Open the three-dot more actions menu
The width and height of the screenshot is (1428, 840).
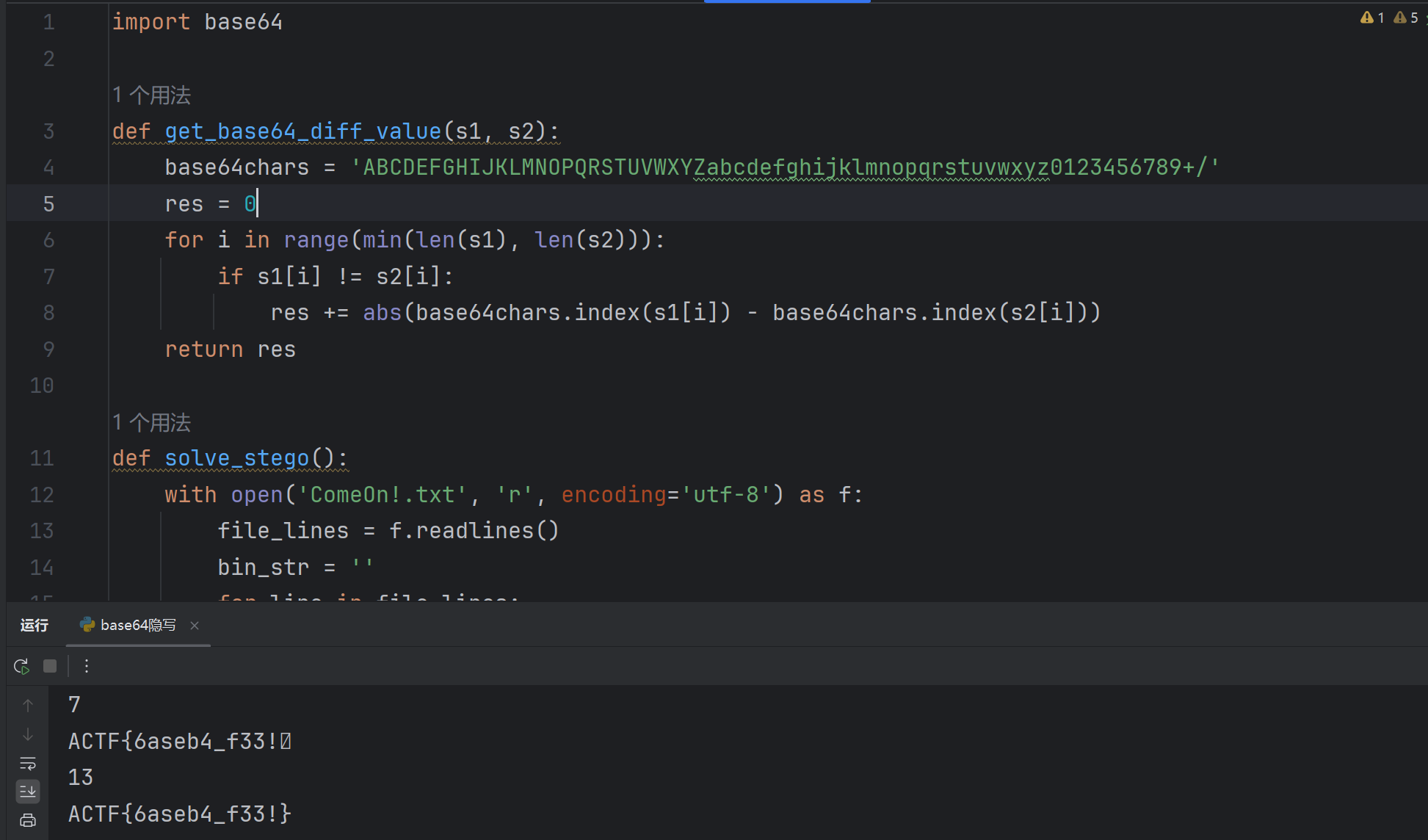click(87, 666)
